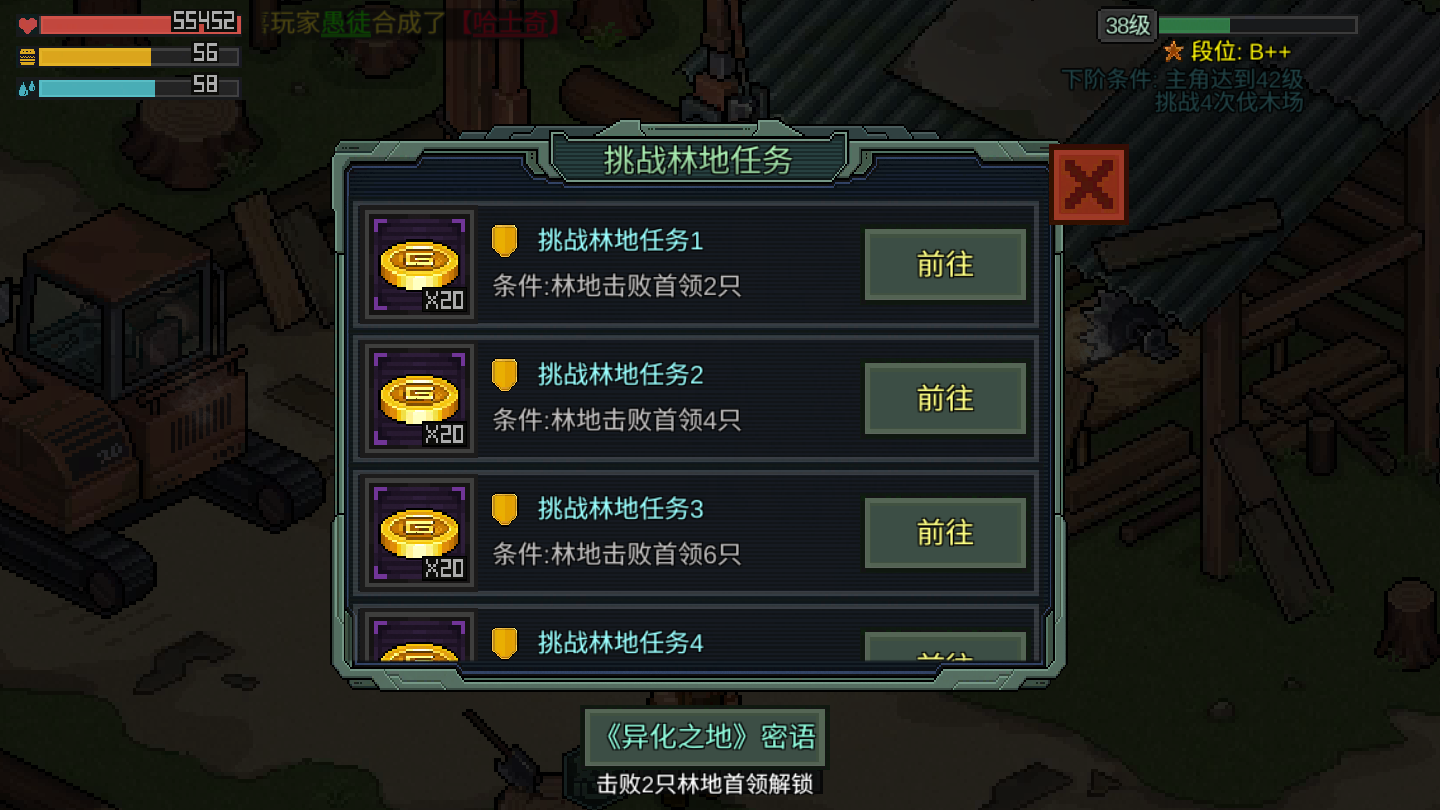Click gold coin reward icon of task 4

pos(420,638)
